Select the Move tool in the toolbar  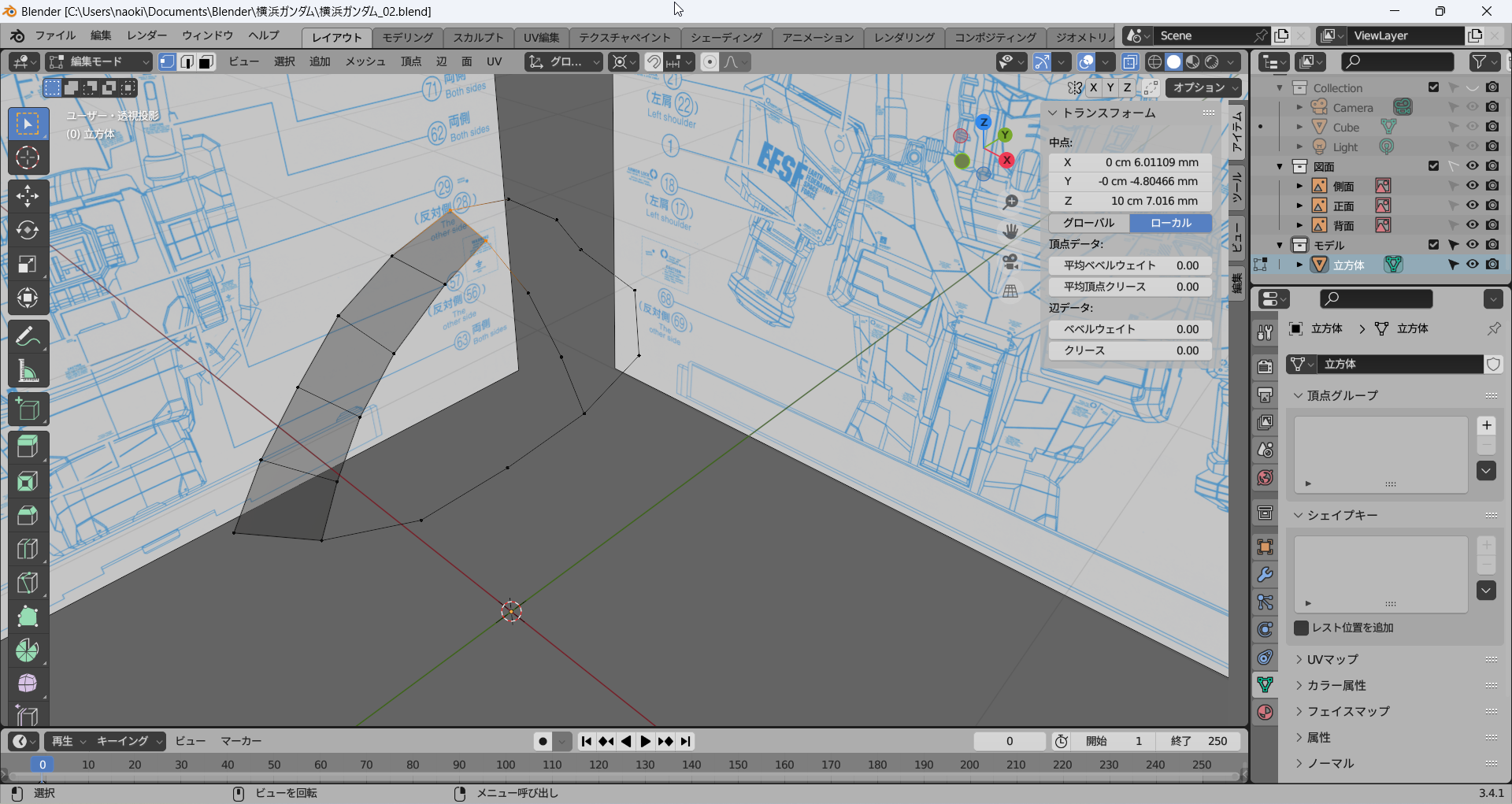[28, 195]
